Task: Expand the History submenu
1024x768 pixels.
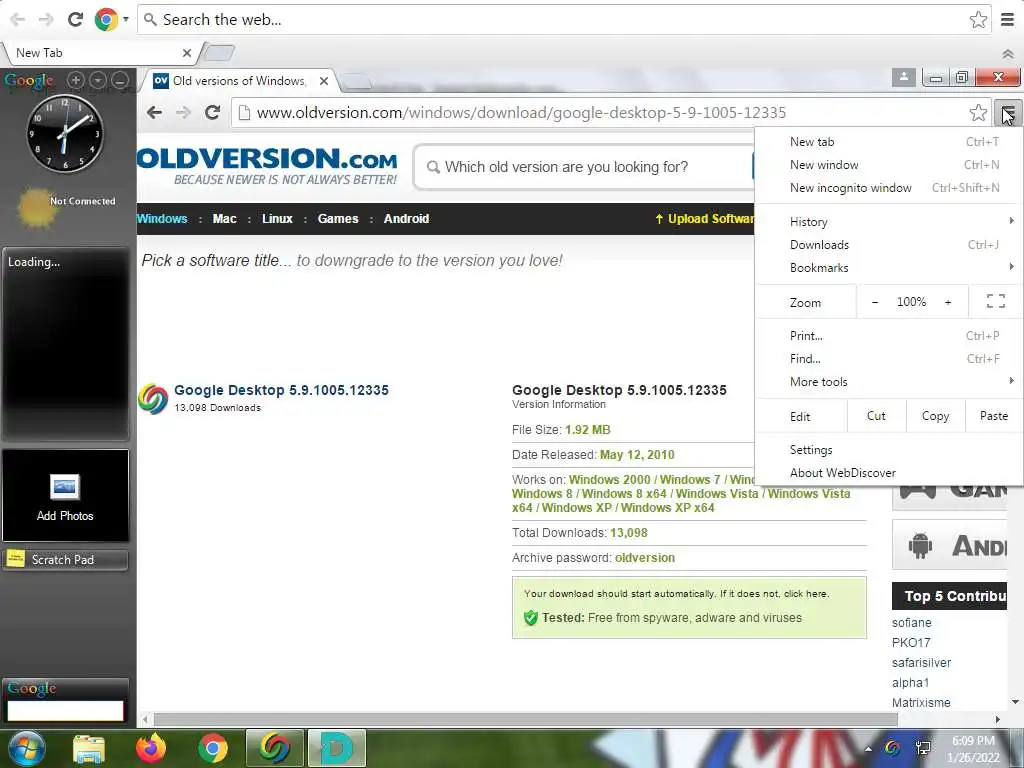Action: pyautogui.click(x=889, y=221)
